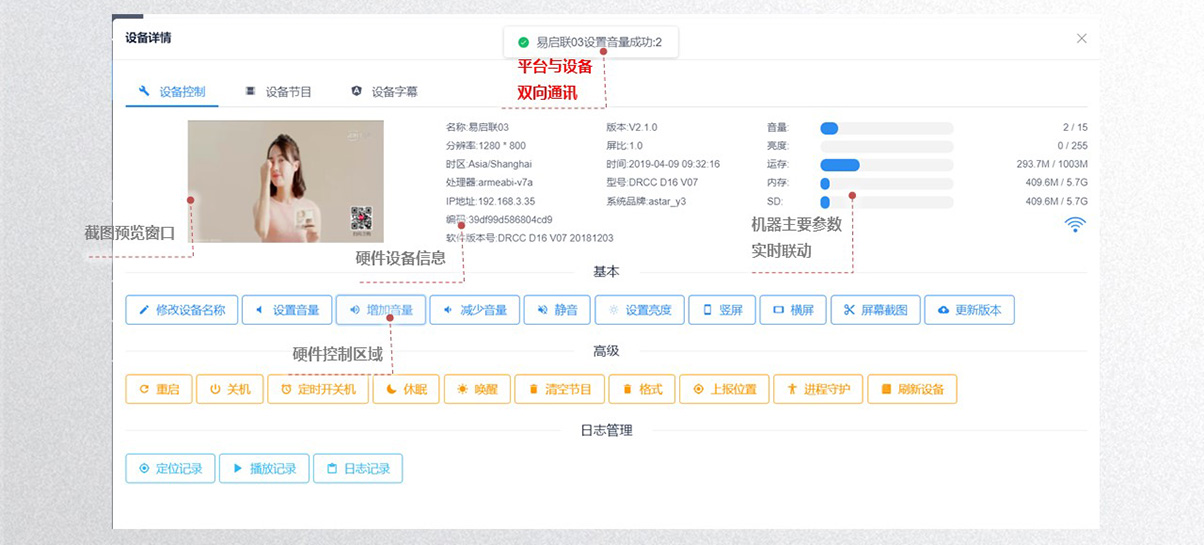The height and width of the screenshot is (545, 1204).
Task: Click the 格式 format button
Action: [642, 389]
